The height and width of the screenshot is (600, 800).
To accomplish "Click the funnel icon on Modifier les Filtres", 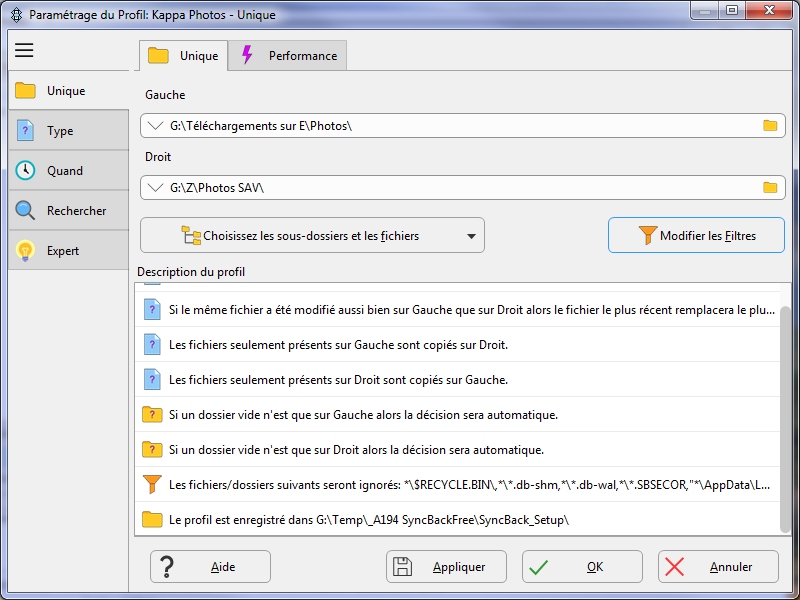I will point(647,235).
